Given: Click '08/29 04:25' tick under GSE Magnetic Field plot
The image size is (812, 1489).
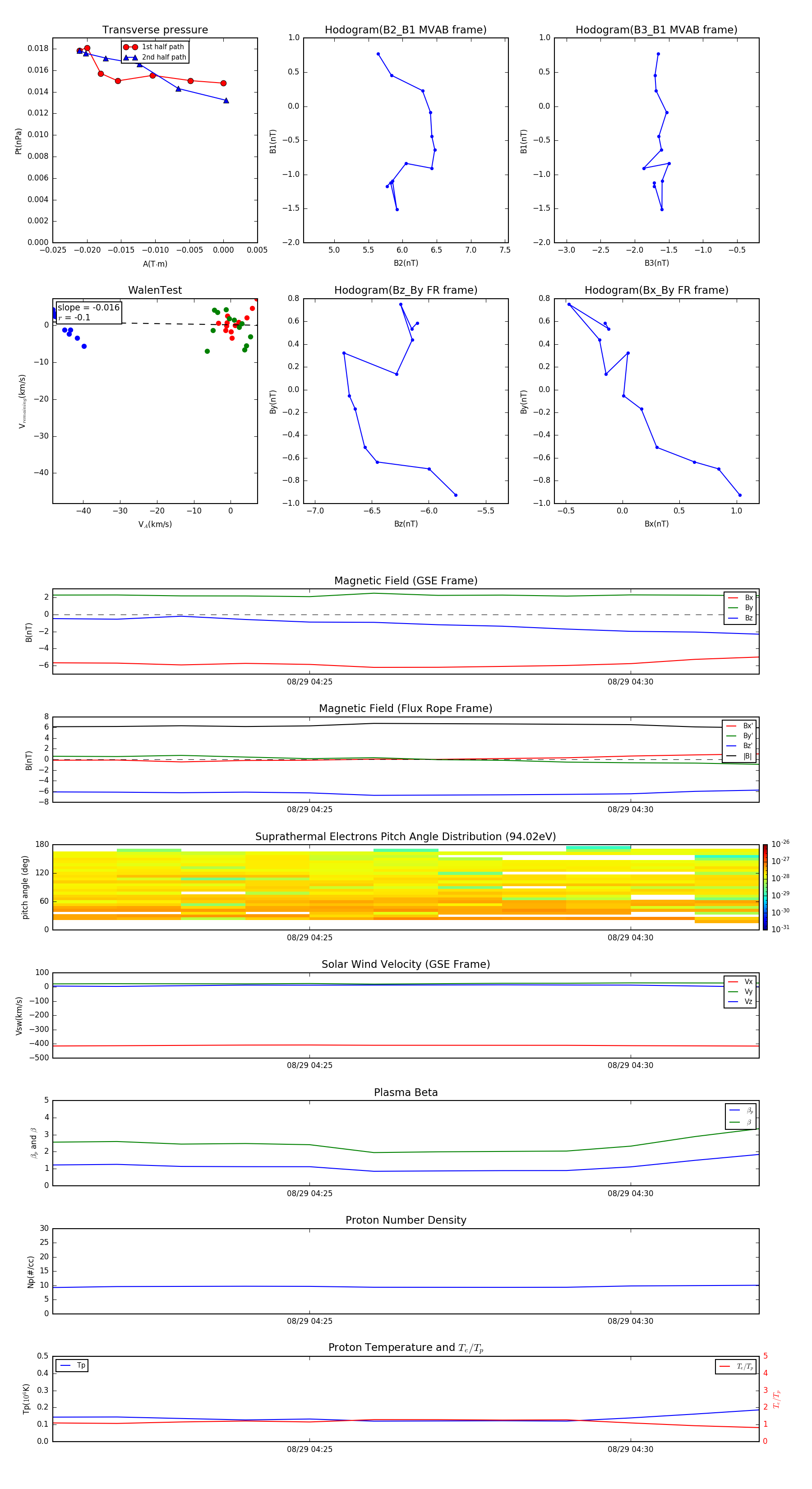Looking at the screenshot, I should tap(309, 682).
